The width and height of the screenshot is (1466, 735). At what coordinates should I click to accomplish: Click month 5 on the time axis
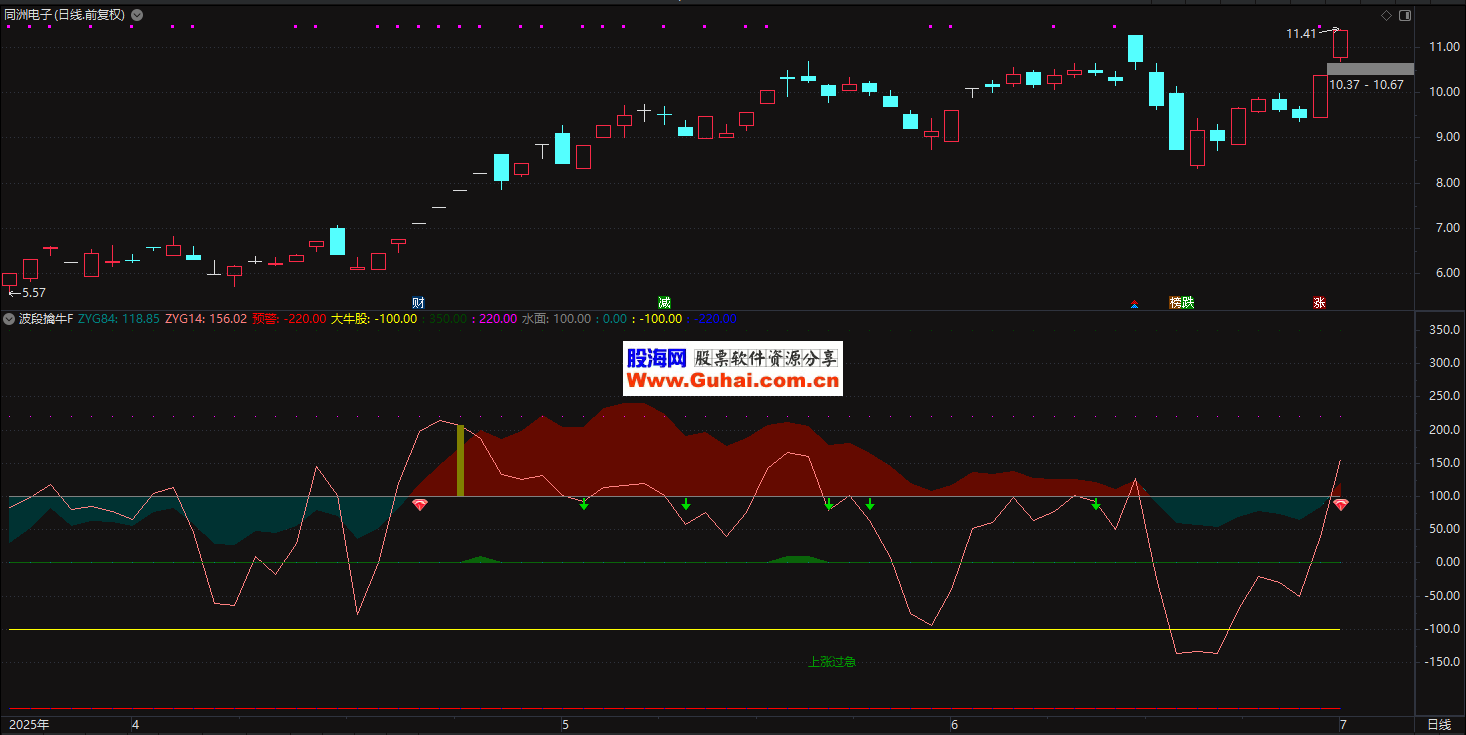coord(565,725)
